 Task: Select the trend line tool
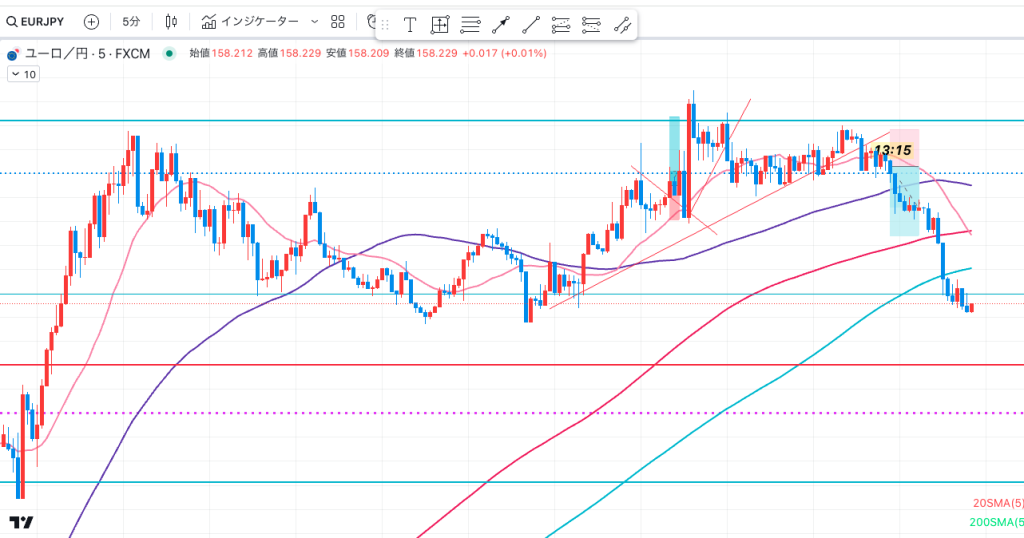[531, 25]
